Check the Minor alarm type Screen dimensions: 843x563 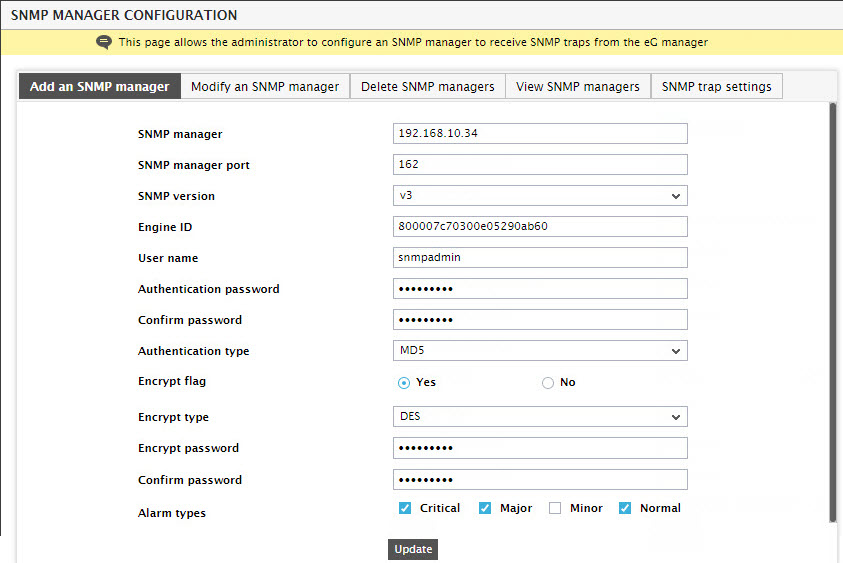click(x=555, y=508)
